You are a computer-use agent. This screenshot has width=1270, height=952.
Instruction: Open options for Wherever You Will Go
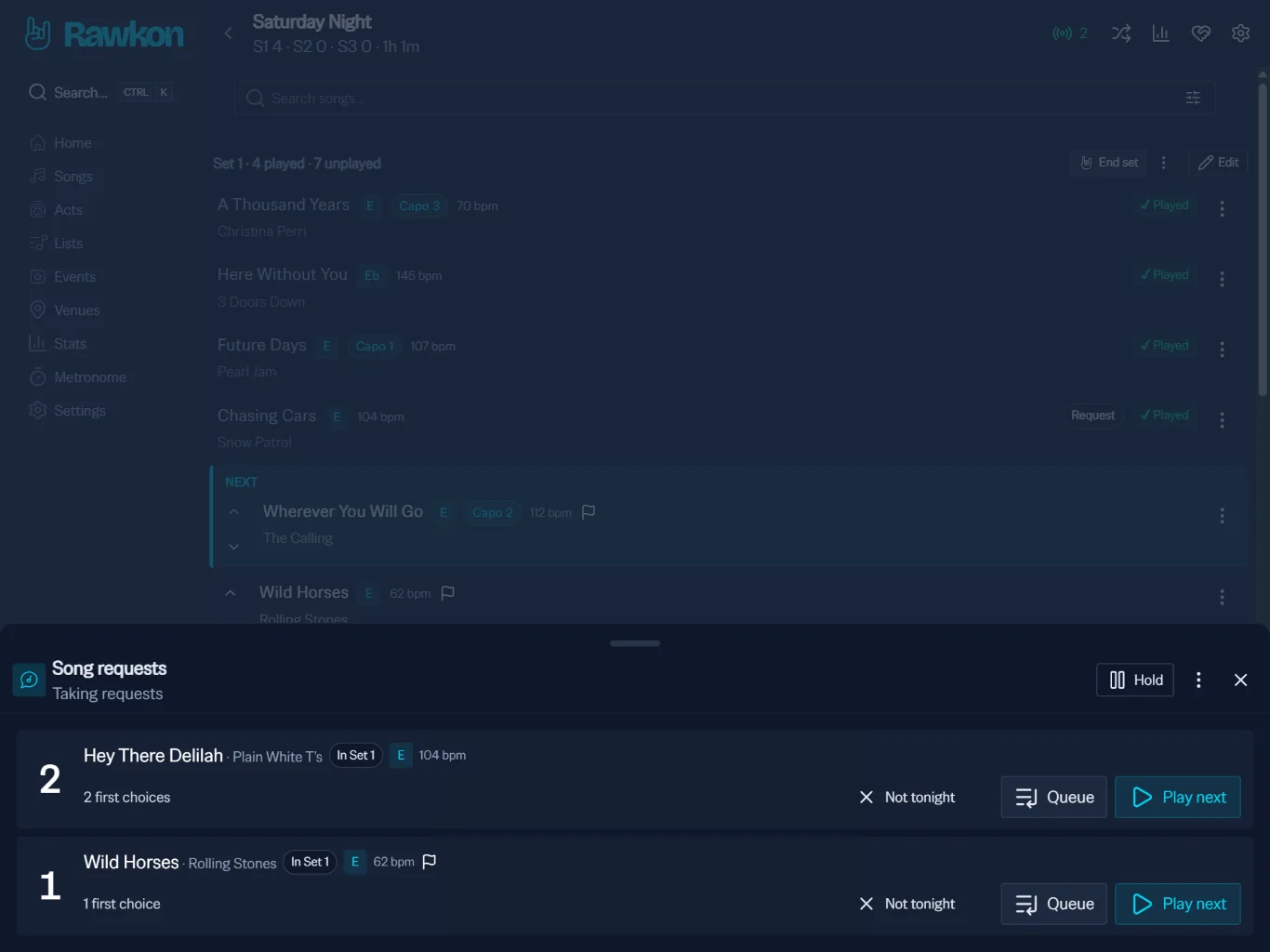[x=1222, y=516]
